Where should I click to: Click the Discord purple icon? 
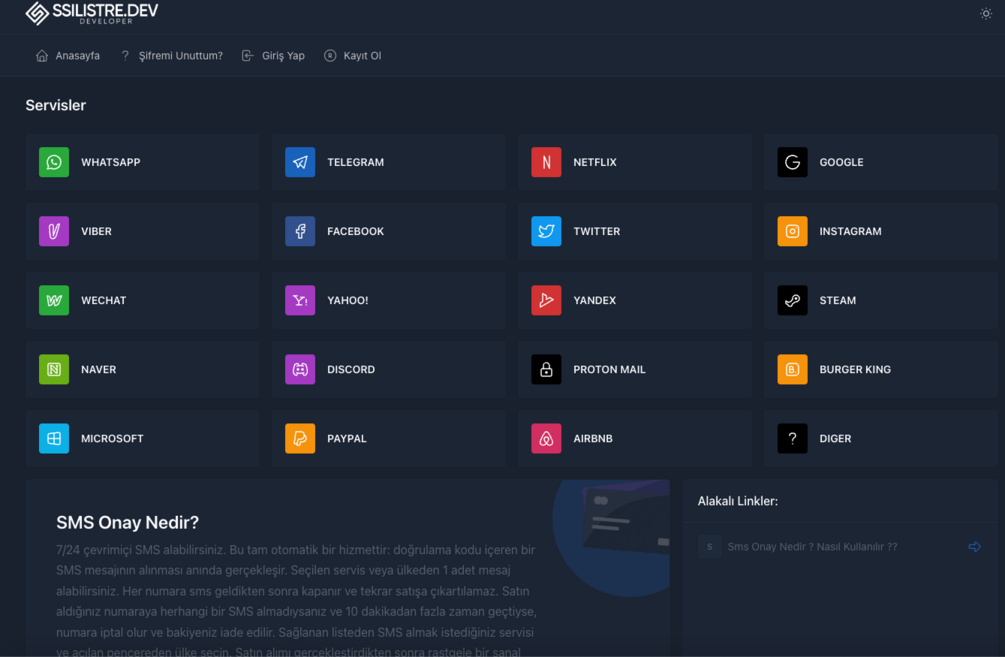click(x=300, y=370)
